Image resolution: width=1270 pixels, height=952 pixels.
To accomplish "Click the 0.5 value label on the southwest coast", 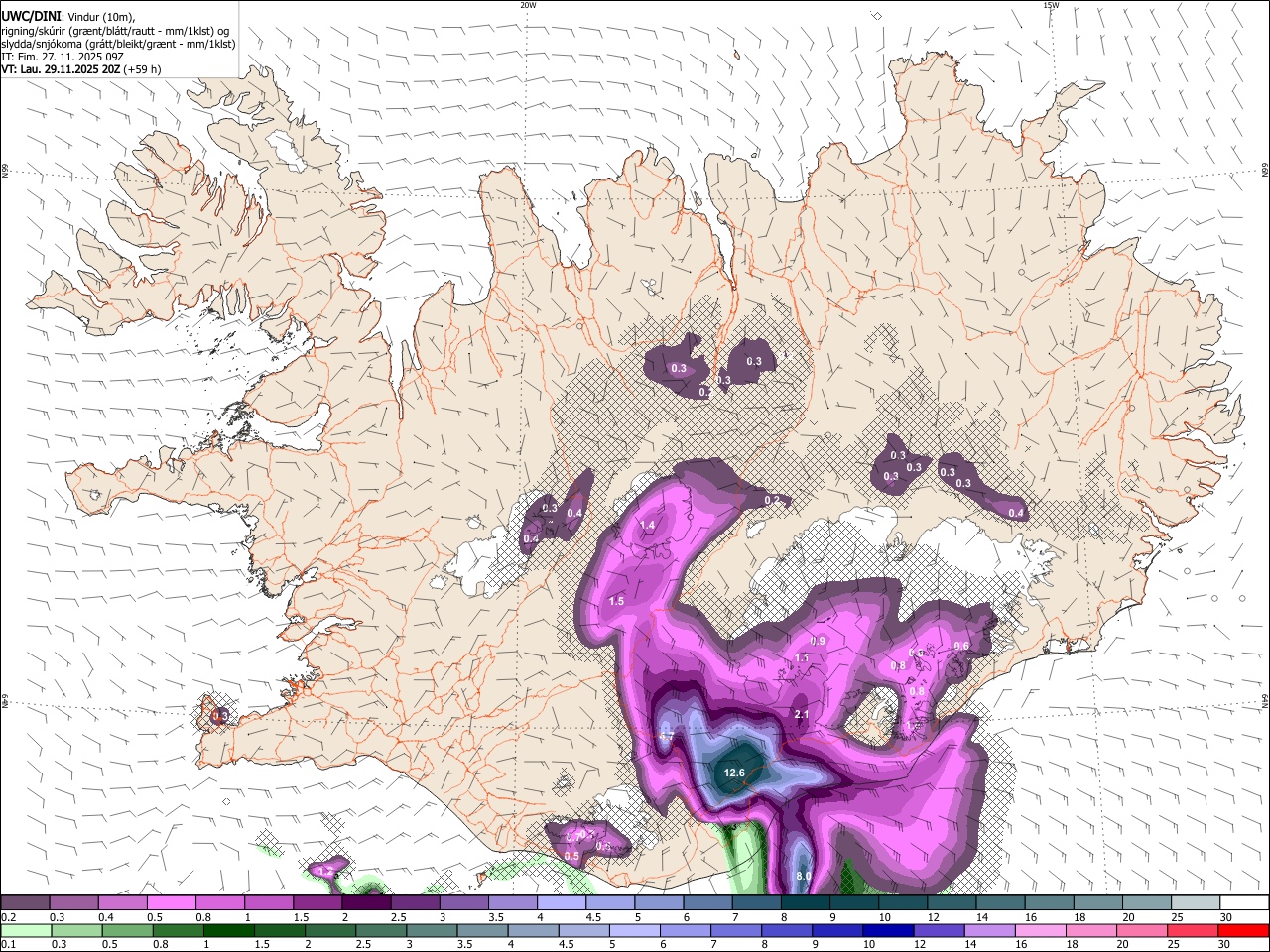I will pos(571,857).
